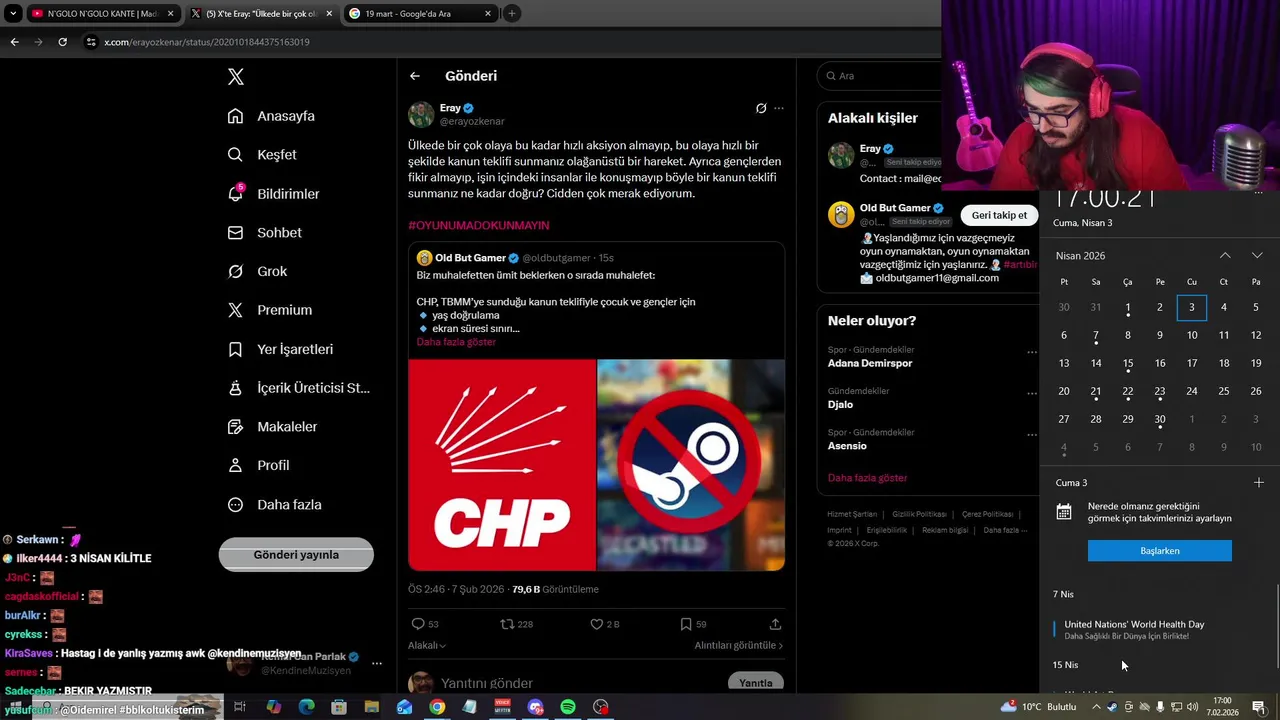Open the Djalo trending topic
This screenshot has height=720, width=1280.
840,405
